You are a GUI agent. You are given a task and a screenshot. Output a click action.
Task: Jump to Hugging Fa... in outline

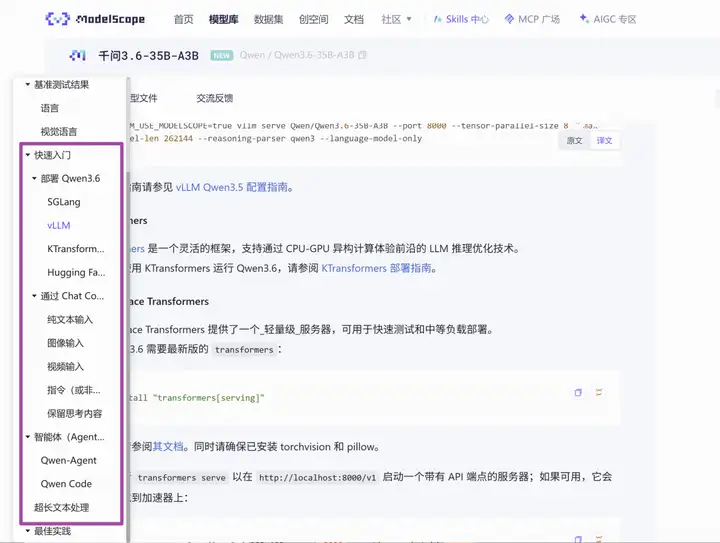(76, 273)
